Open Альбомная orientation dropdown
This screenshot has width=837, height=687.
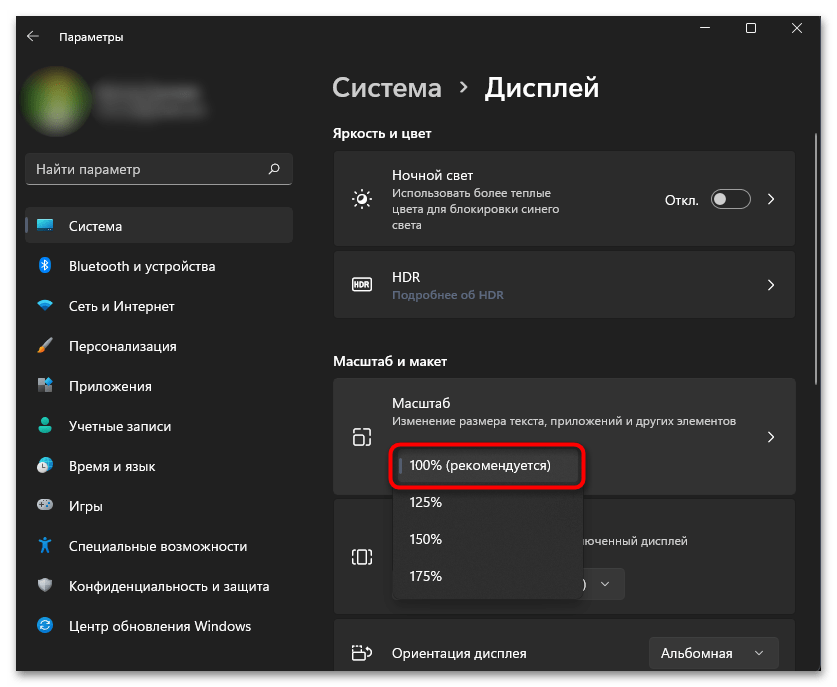(x=712, y=653)
